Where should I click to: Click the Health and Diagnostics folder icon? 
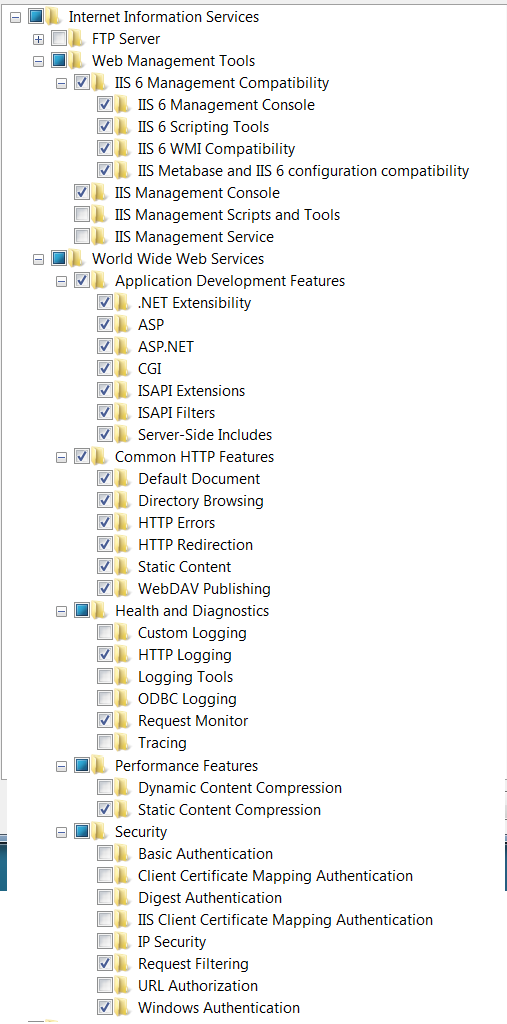coord(100,611)
